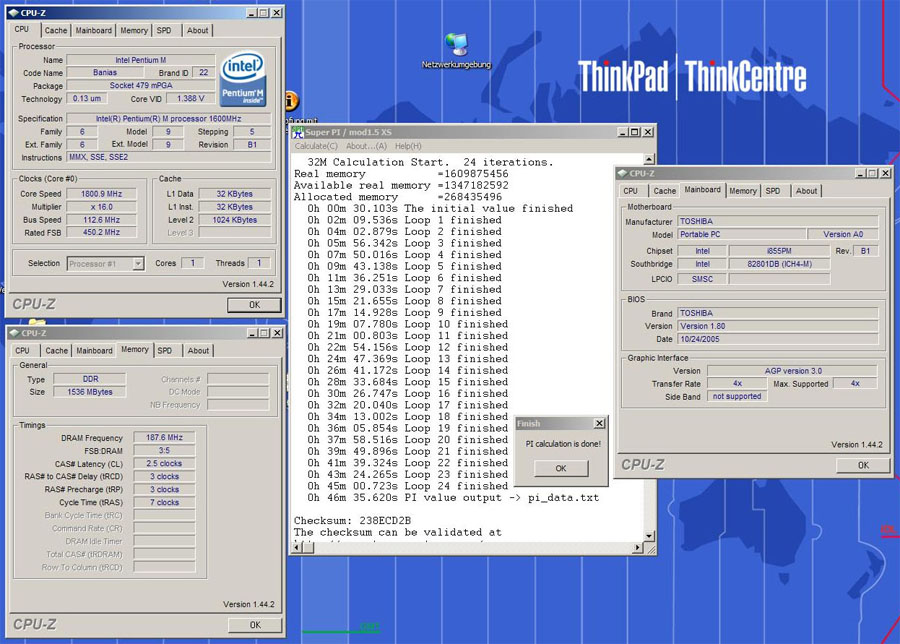
Task: Click the Checksum: 238ECD2B line in Super PI
Action: pos(352,521)
